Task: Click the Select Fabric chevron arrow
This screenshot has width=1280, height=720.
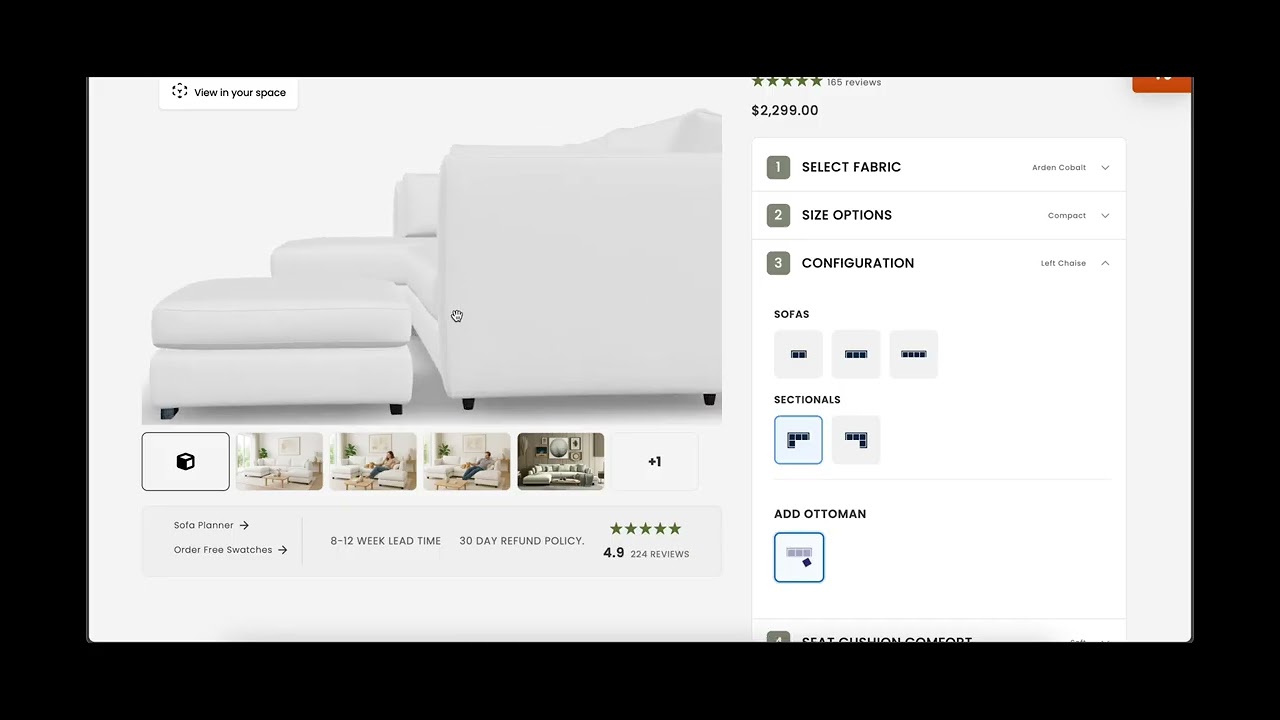Action: [1105, 168]
